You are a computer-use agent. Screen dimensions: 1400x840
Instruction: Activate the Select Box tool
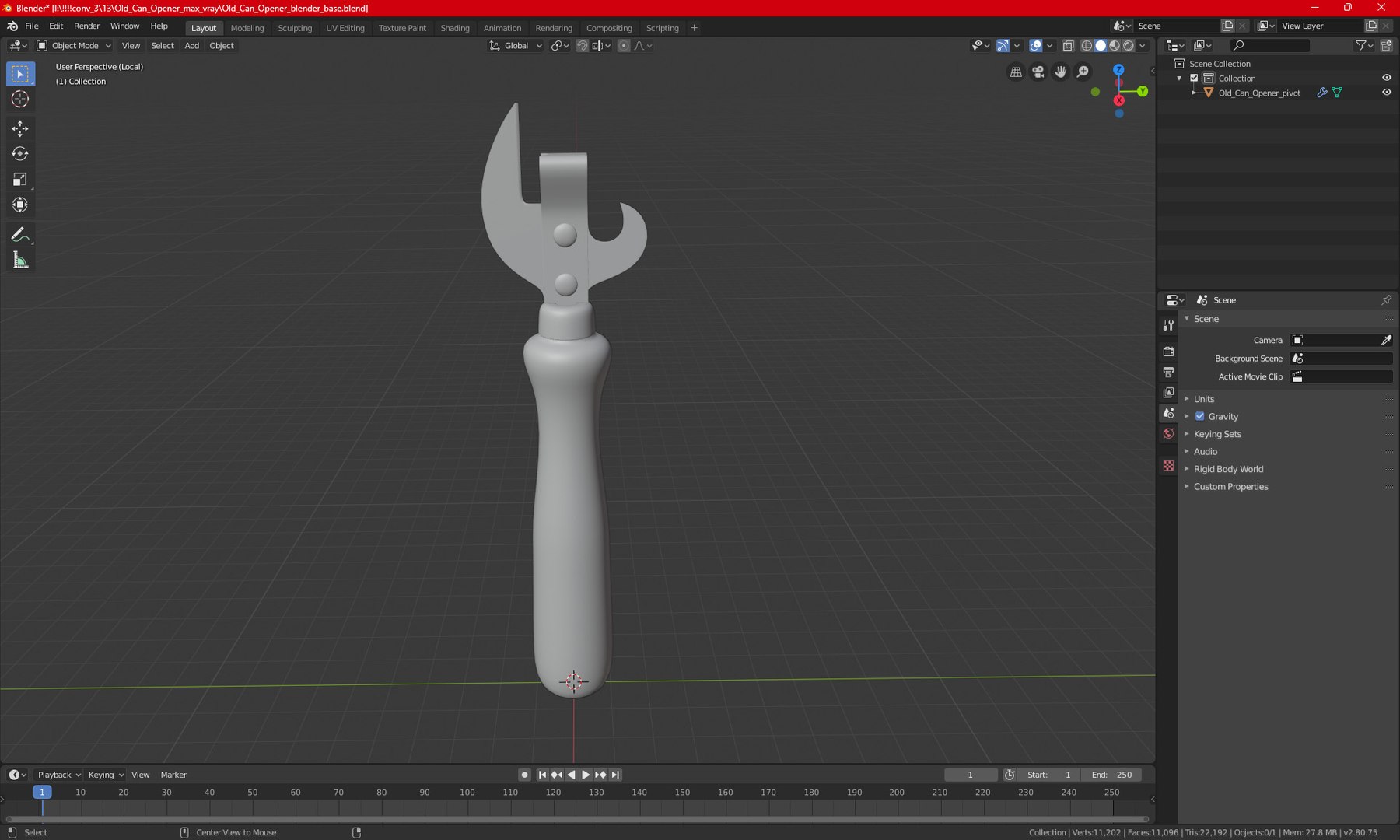(20, 74)
